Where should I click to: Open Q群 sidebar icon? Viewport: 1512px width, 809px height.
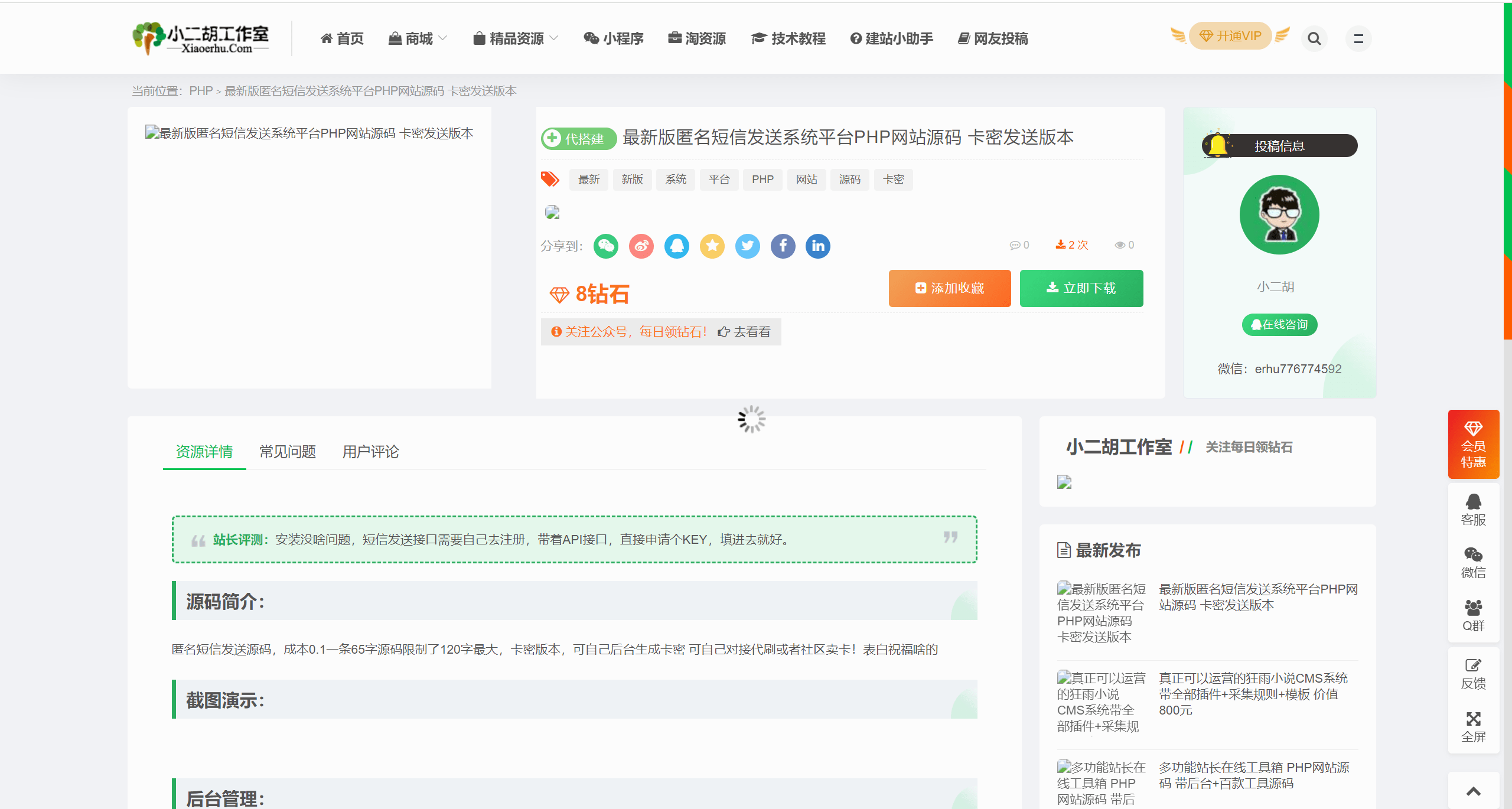[1474, 616]
